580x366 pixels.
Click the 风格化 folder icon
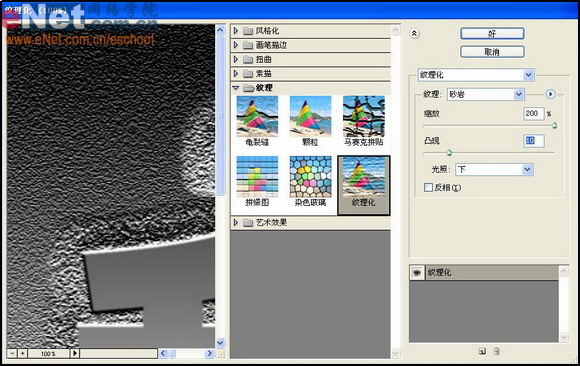tap(248, 31)
